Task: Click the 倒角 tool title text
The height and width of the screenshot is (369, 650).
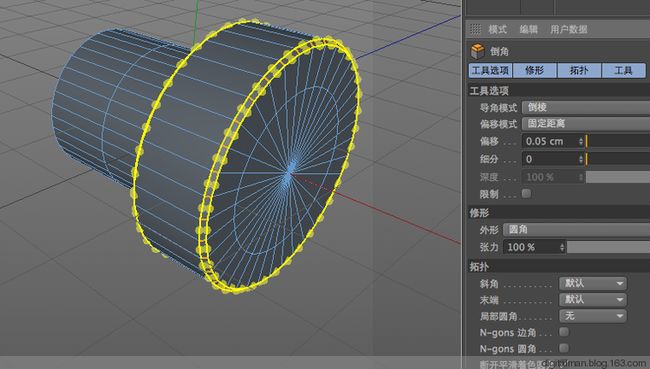Action: (x=499, y=51)
